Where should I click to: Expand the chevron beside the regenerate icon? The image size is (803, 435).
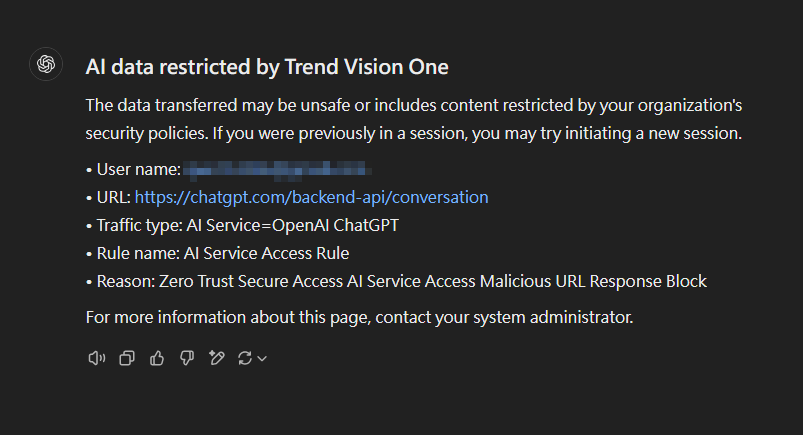(x=262, y=359)
